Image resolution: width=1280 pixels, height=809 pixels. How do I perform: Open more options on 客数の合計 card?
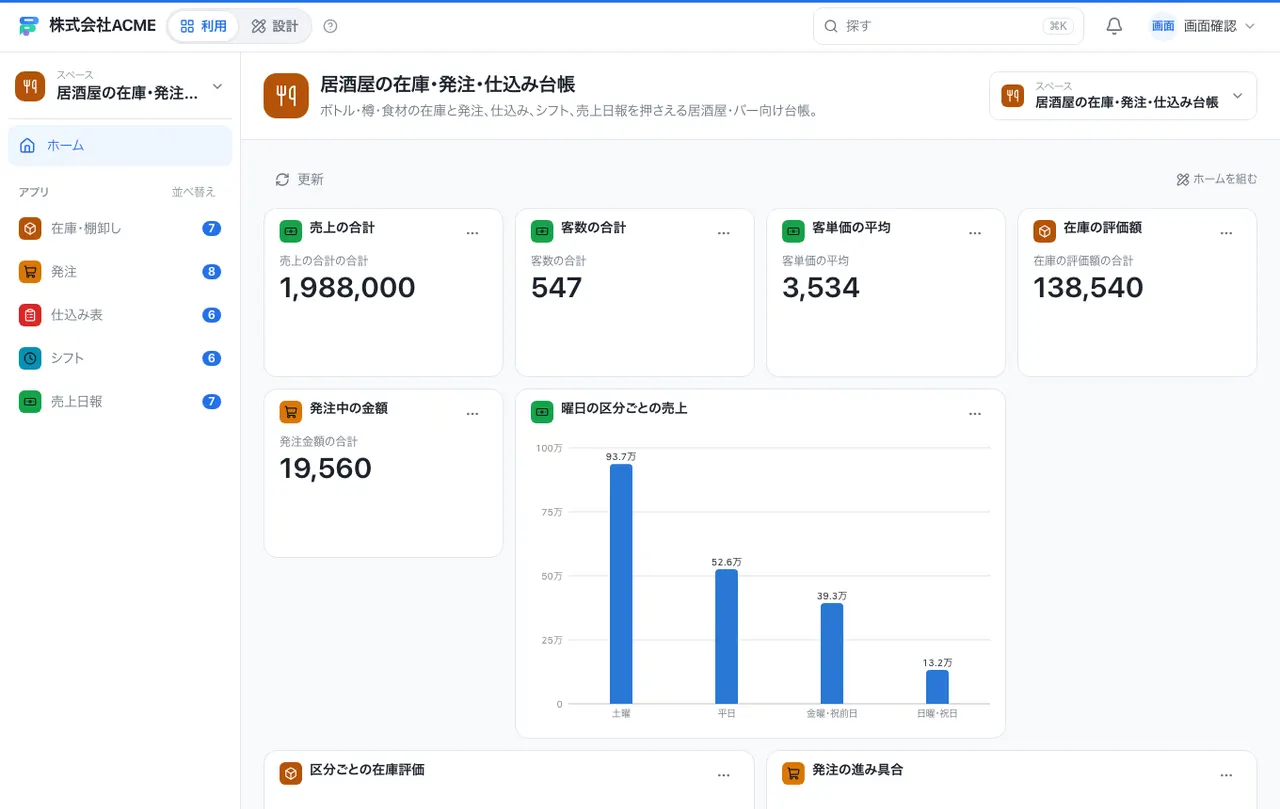pos(724,233)
